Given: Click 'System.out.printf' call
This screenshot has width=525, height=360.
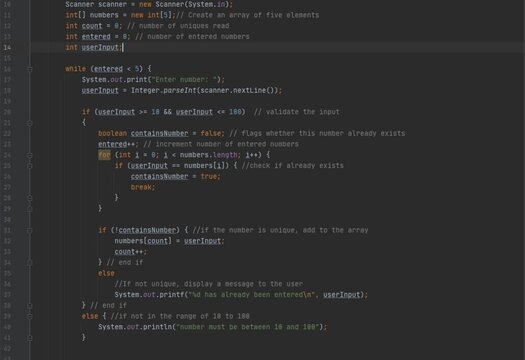Looking at the screenshot, I should 149,295.
